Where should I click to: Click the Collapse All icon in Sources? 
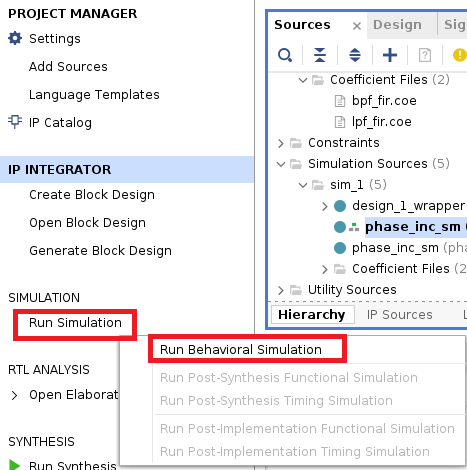coord(320,55)
